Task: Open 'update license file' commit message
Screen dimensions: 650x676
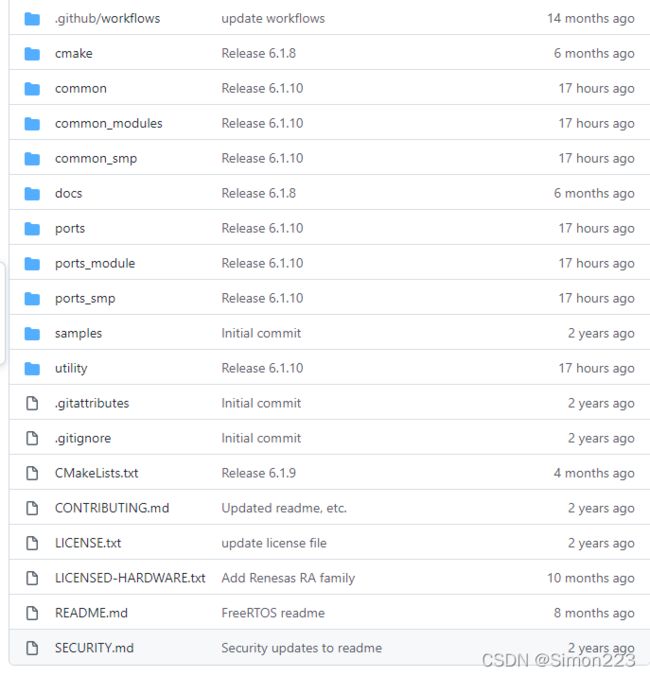Action: tap(274, 543)
